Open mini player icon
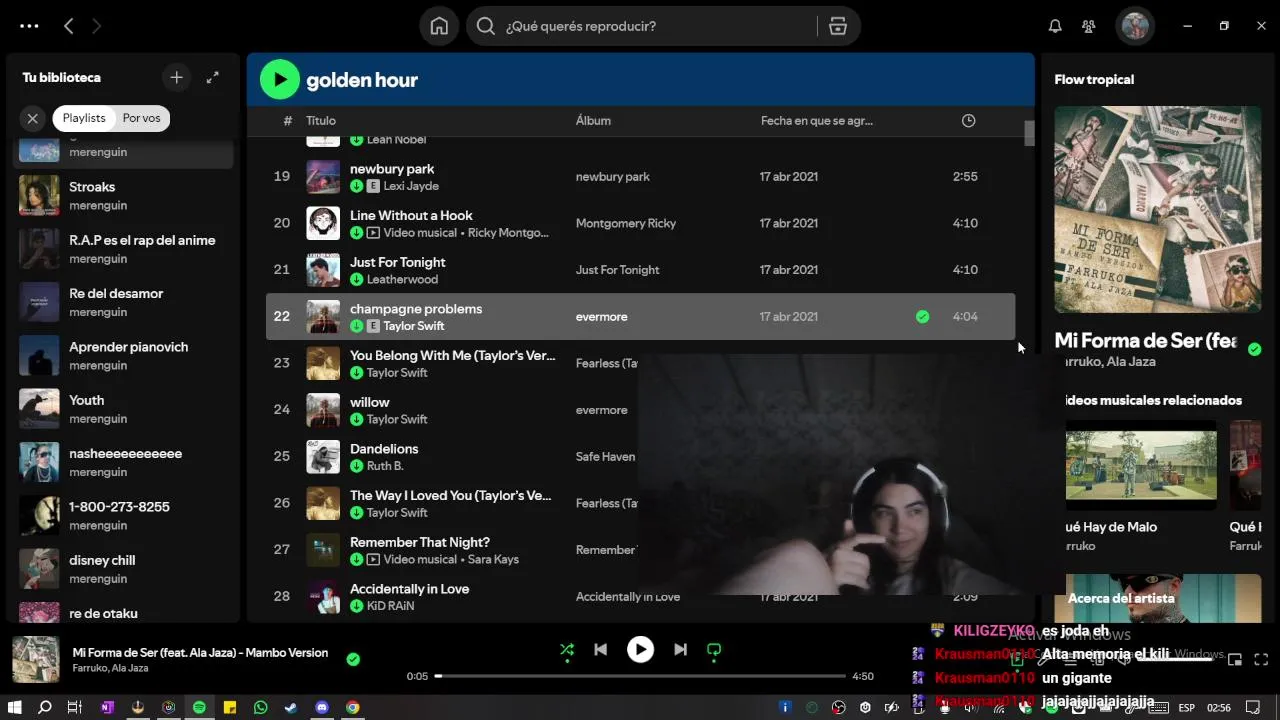Screen dimensions: 1280x720 (x=1235, y=659)
